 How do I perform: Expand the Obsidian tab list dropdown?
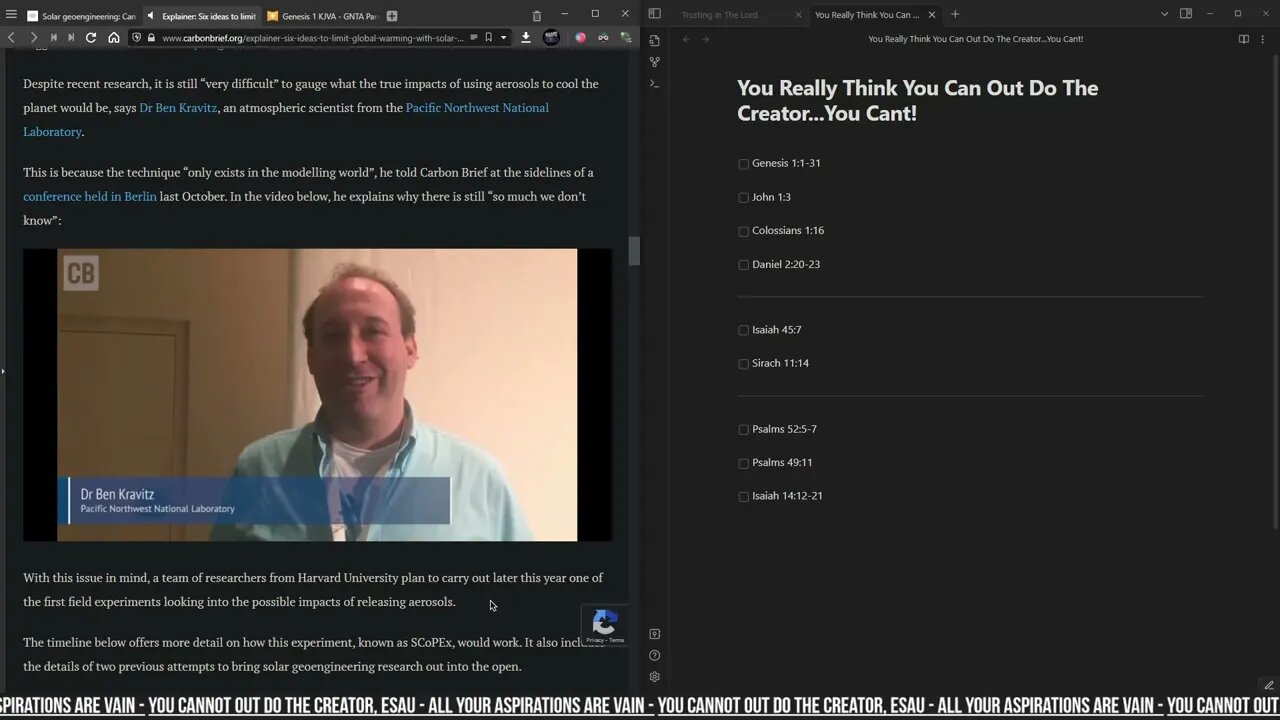pos(1164,14)
